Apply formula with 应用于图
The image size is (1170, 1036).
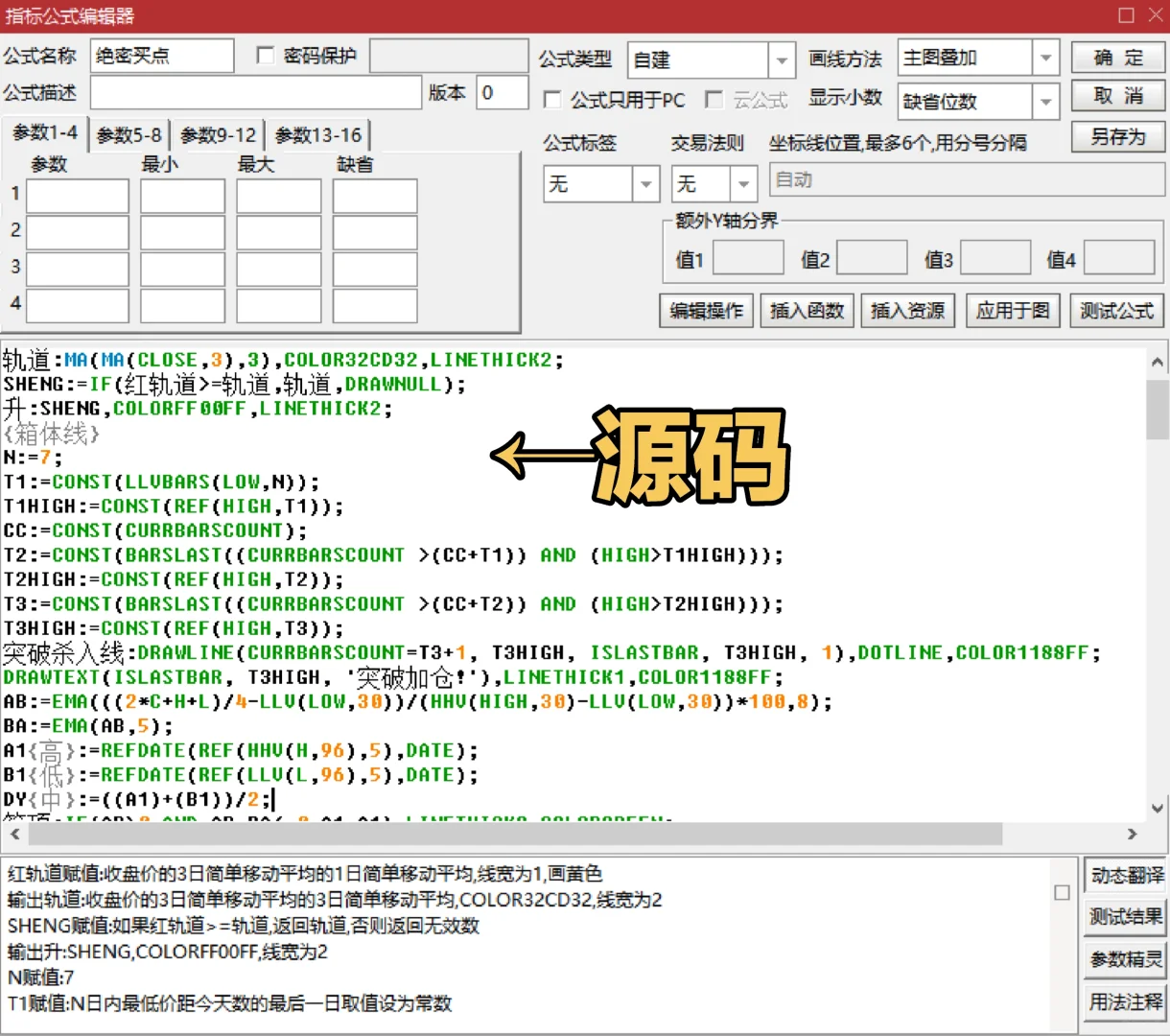pos(1012,310)
